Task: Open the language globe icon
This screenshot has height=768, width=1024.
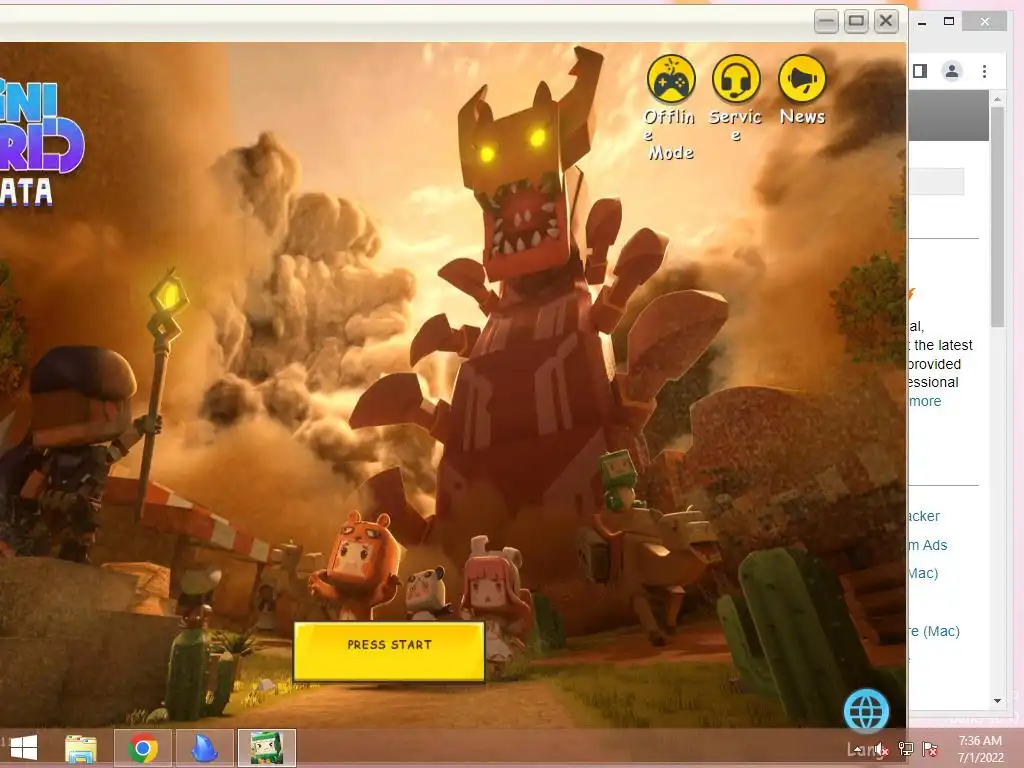Action: [866, 710]
